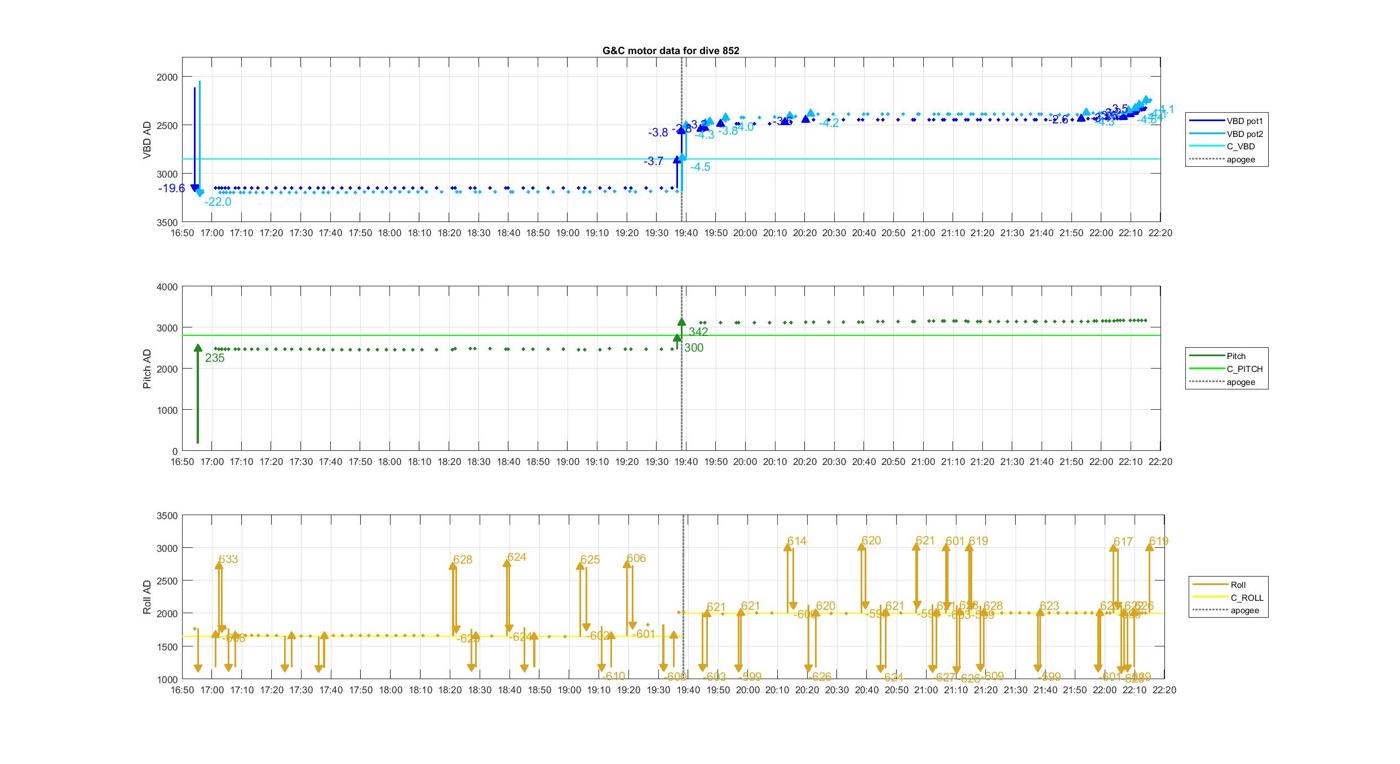Click the "342" pitch data label

coord(698,332)
